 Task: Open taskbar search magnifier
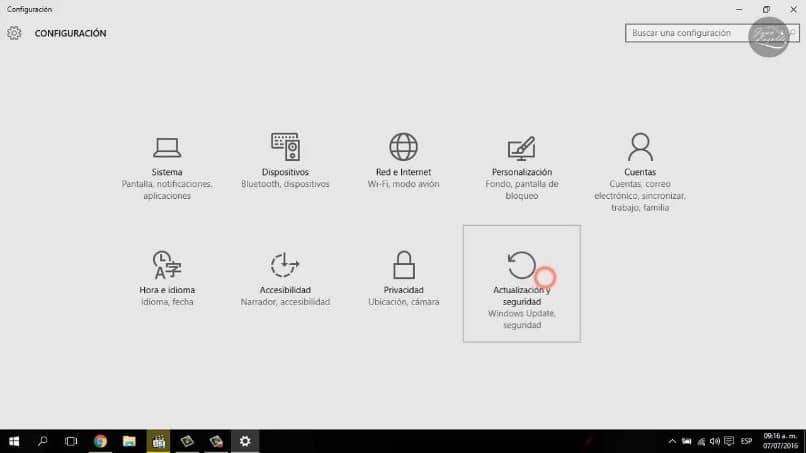43,441
